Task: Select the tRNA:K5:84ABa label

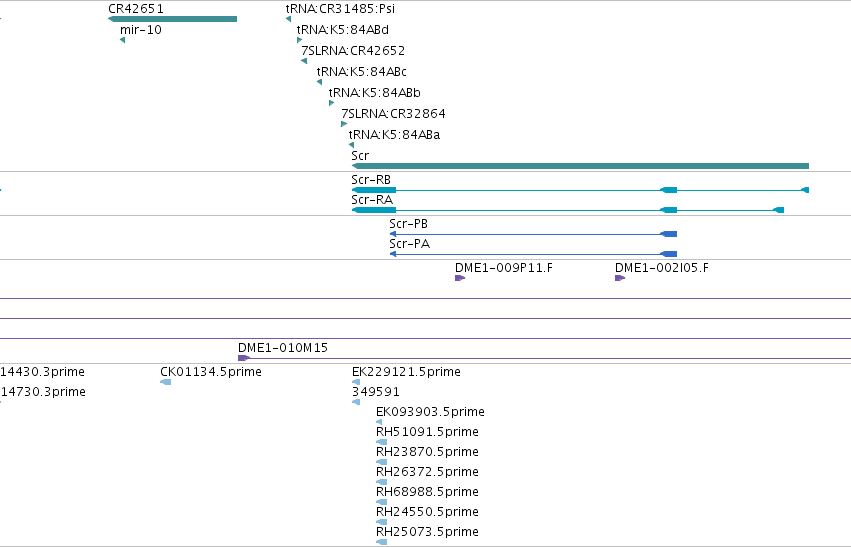Action: pos(394,135)
